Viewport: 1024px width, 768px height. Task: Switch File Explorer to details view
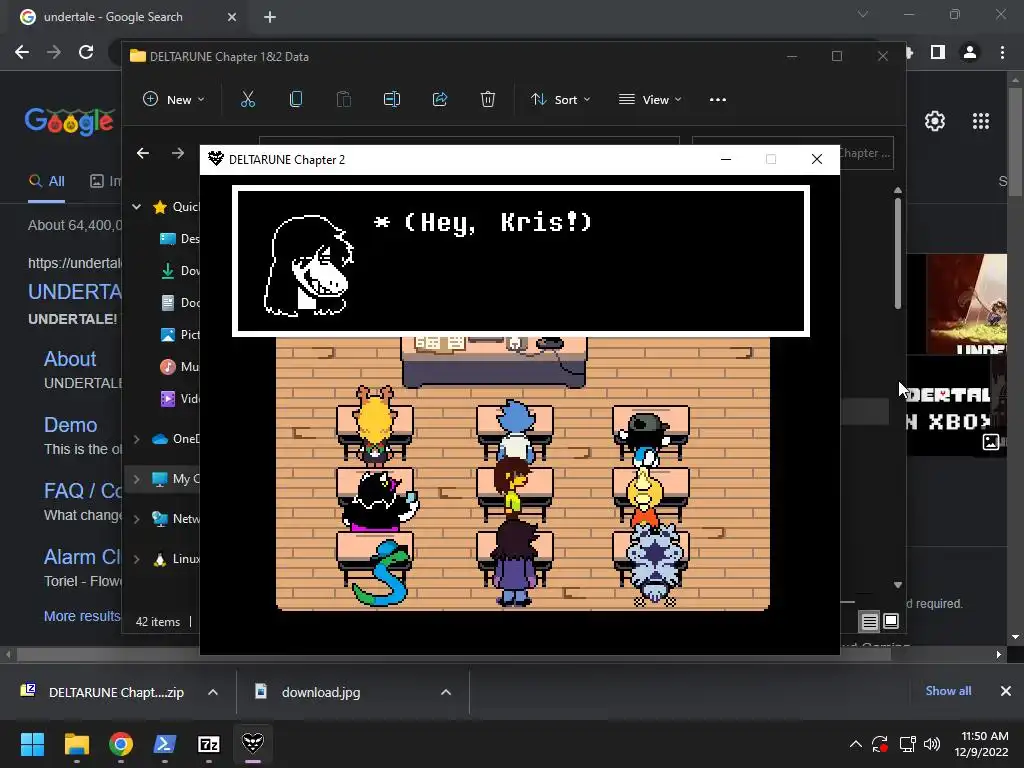(x=869, y=622)
